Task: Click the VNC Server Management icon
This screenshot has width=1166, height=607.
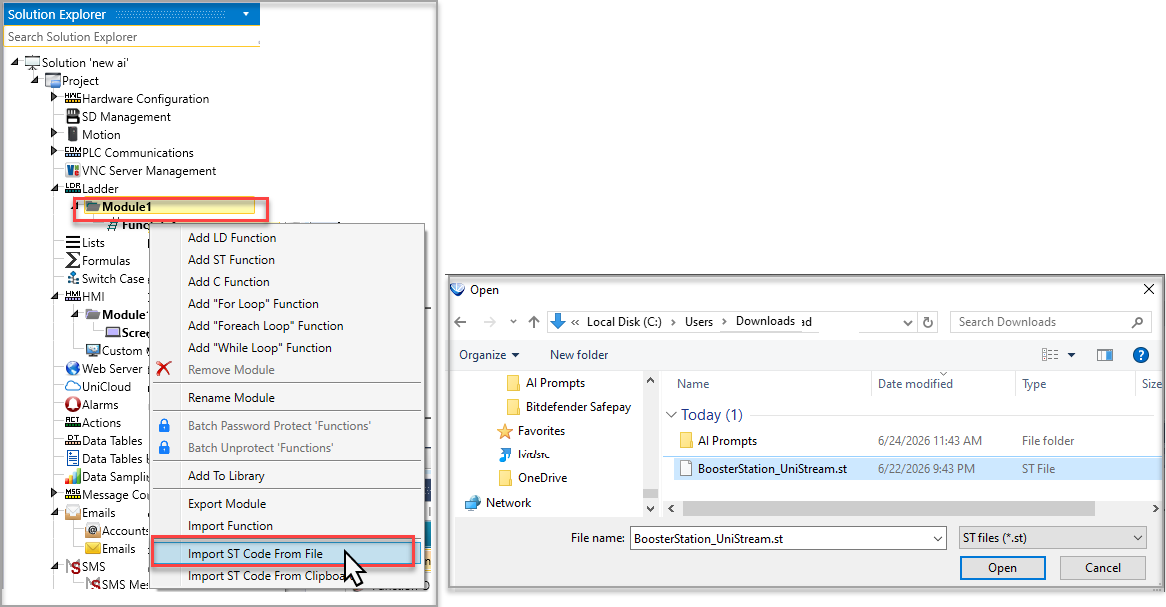Action: [x=72, y=170]
